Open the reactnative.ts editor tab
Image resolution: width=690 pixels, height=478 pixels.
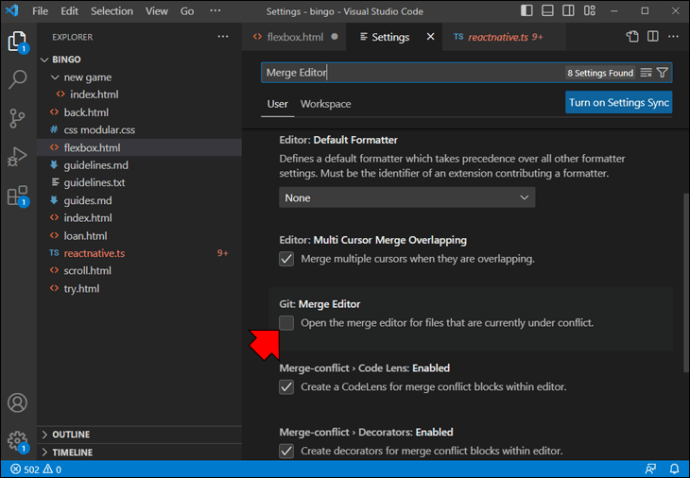pos(498,37)
